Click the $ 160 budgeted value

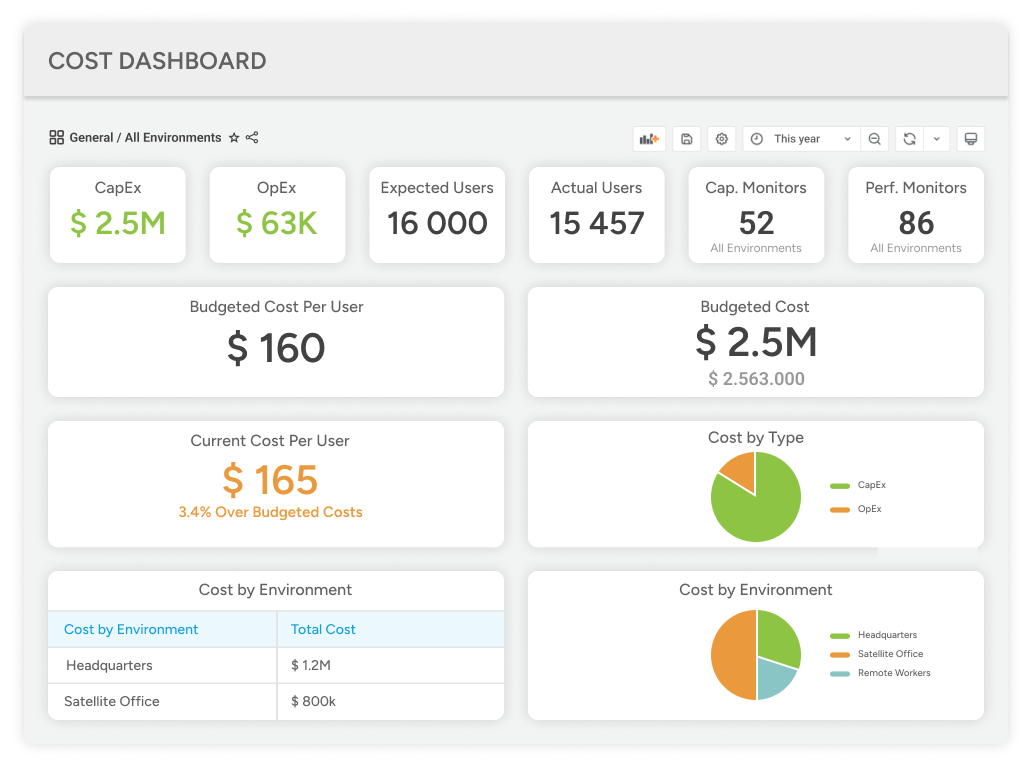click(276, 347)
